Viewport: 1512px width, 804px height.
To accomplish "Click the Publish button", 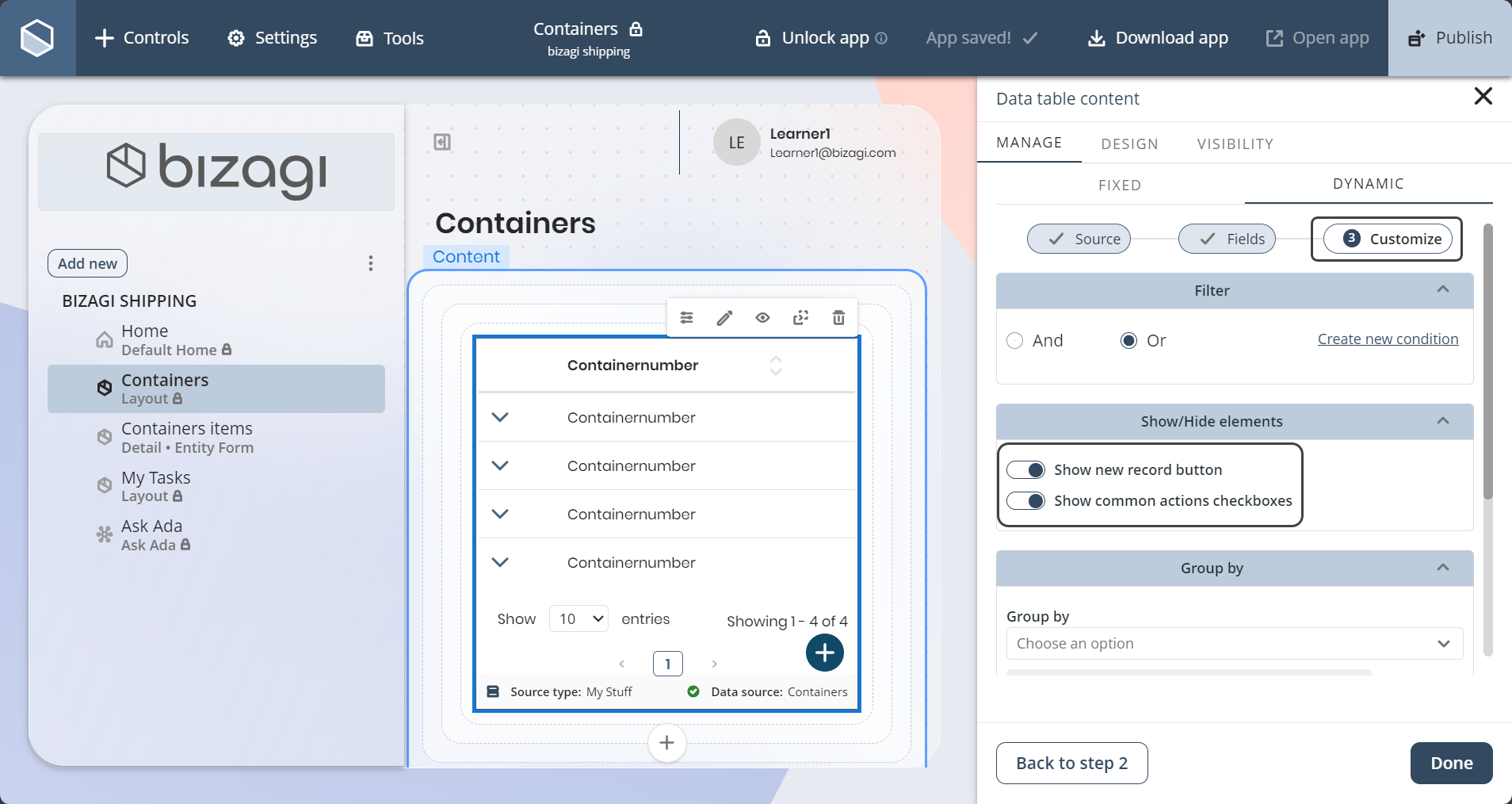I will point(1450,38).
